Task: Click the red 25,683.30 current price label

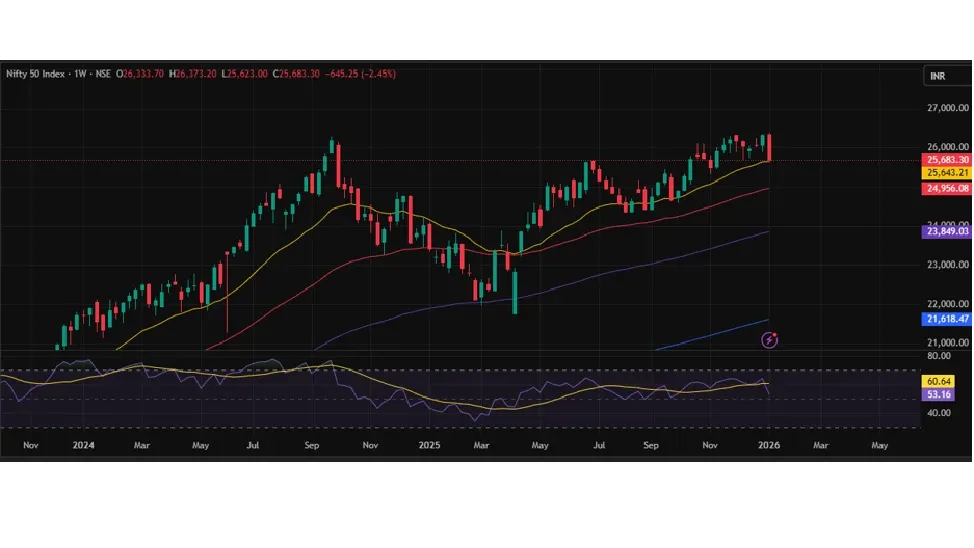Action: tap(947, 160)
